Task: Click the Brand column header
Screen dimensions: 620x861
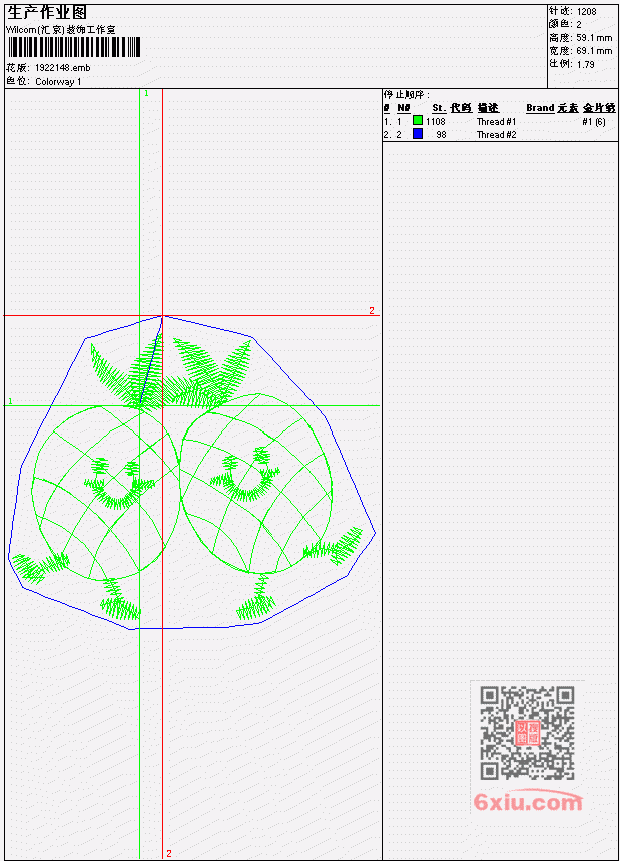Action: click(540, 108)
